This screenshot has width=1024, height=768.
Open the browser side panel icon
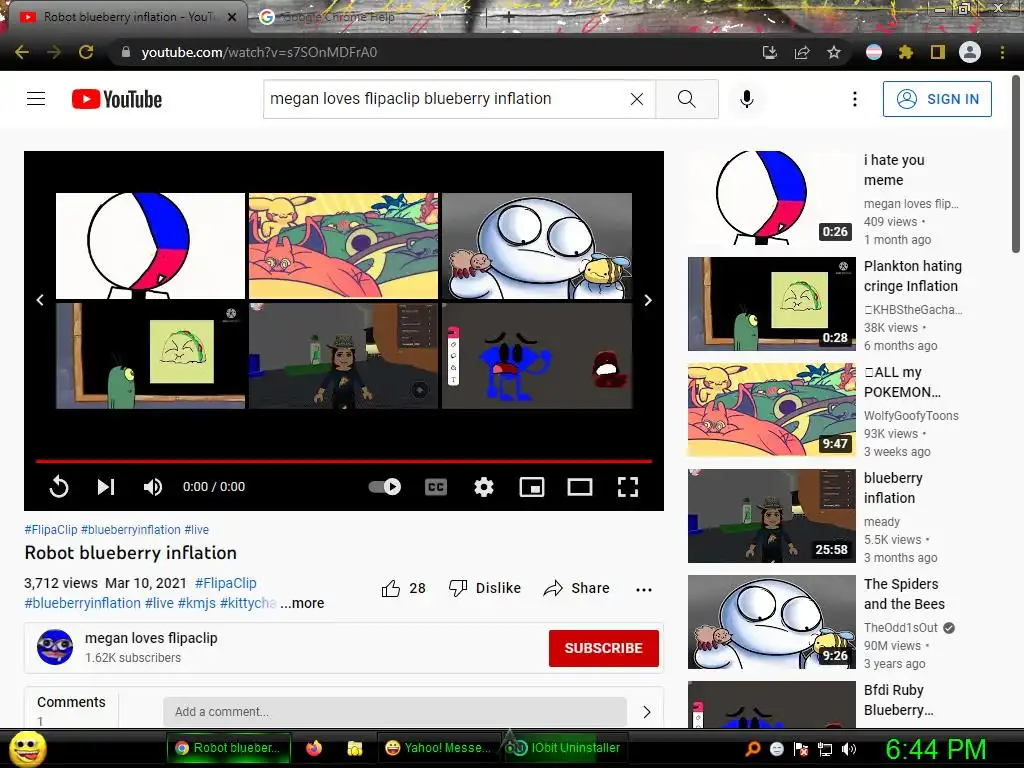click(x=938, y=52)
